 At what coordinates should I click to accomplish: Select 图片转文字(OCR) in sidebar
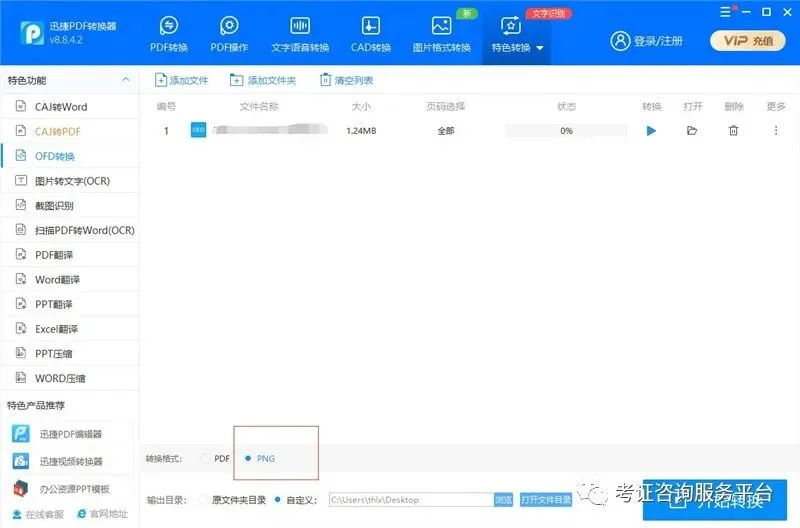(x=70, y=181)
